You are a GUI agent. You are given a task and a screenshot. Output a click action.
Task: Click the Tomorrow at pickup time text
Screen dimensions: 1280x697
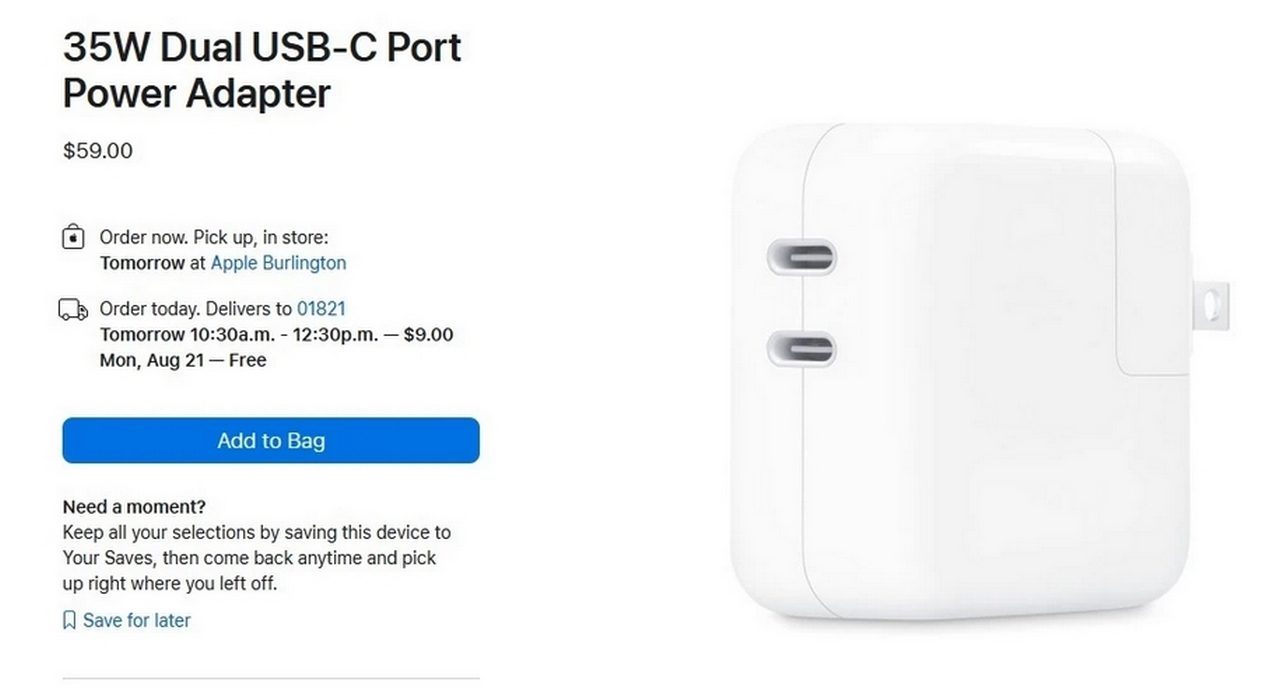[153, 263]
